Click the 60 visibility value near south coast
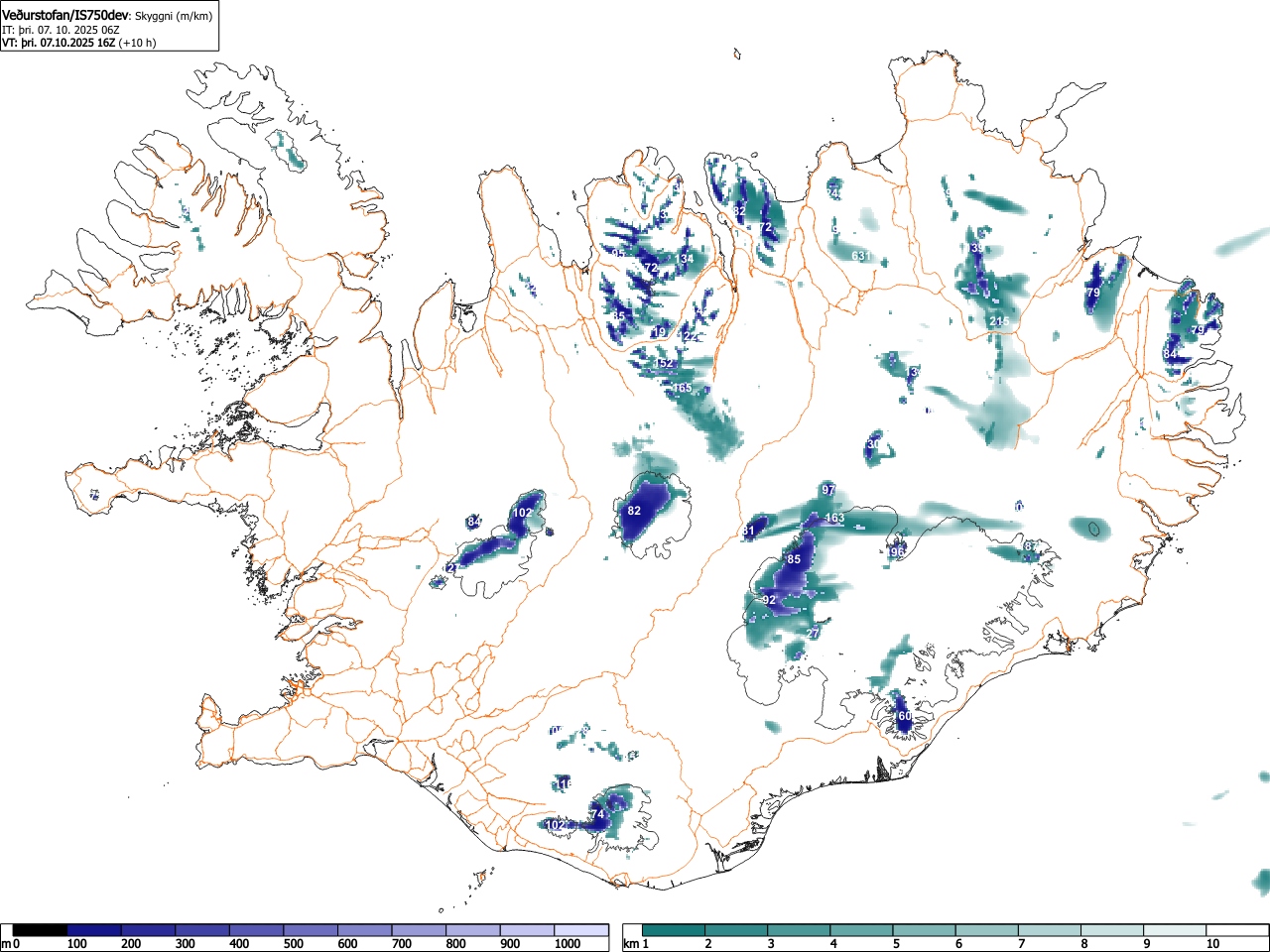This screenshot has height=952, width=1270. pyautogui.click(x=903, y=716)
